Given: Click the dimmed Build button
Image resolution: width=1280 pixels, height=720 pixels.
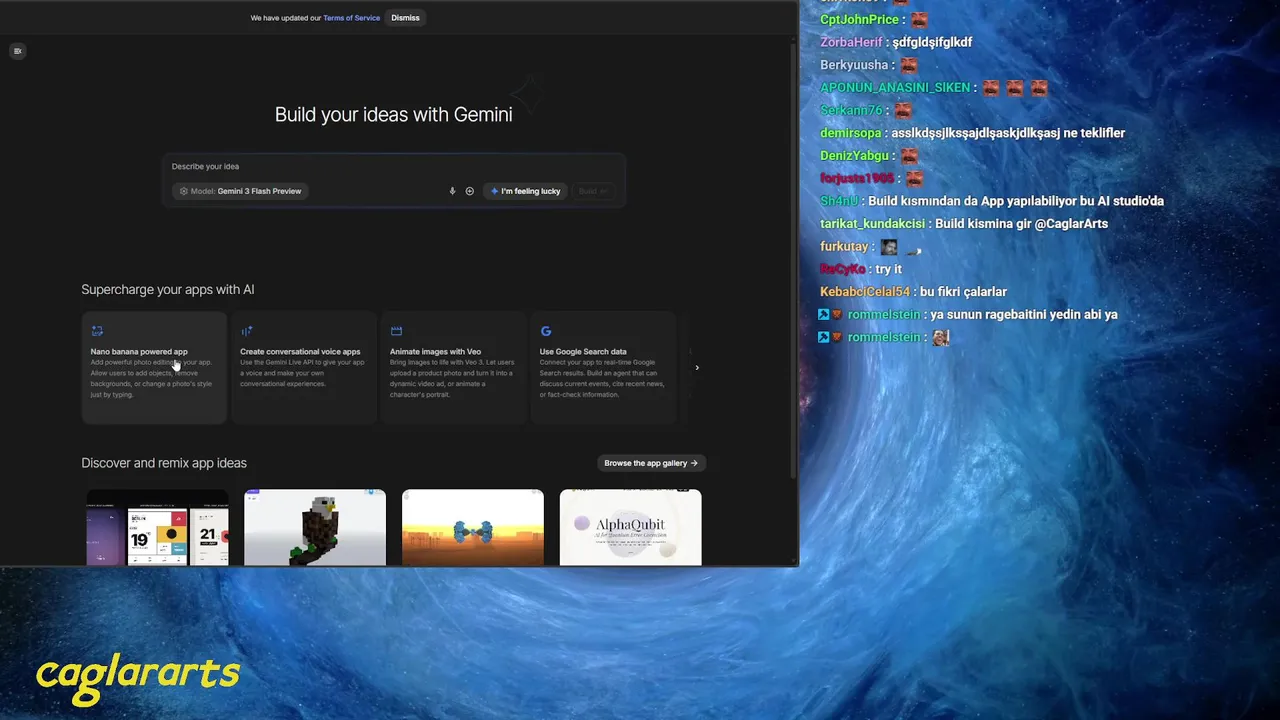Looking at the screenshot, I should tap(593, 191).
